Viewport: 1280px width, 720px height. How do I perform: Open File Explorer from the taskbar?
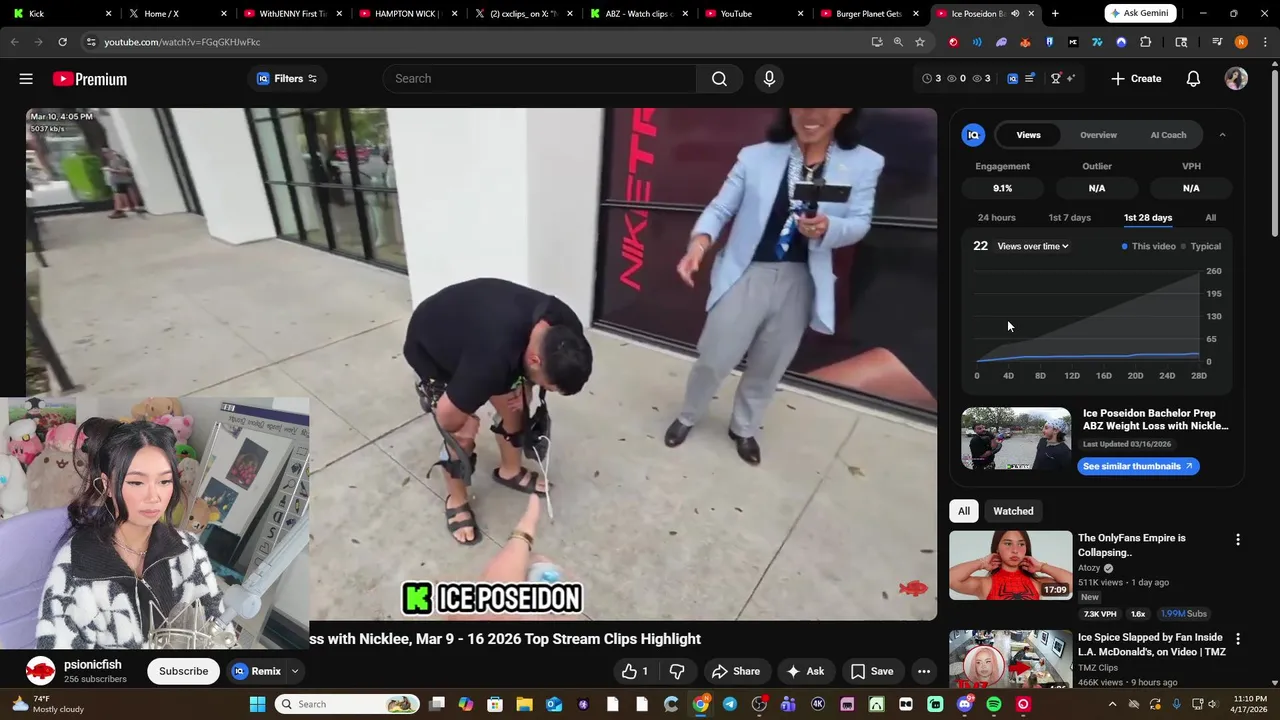coord(524,704)
